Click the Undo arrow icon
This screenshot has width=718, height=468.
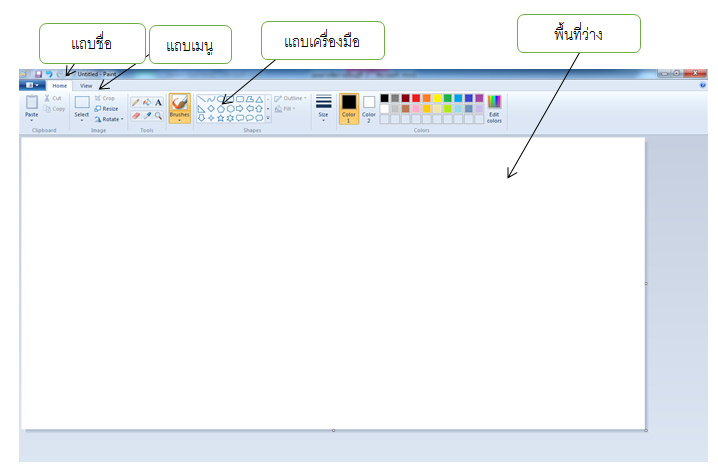(48, 74)
